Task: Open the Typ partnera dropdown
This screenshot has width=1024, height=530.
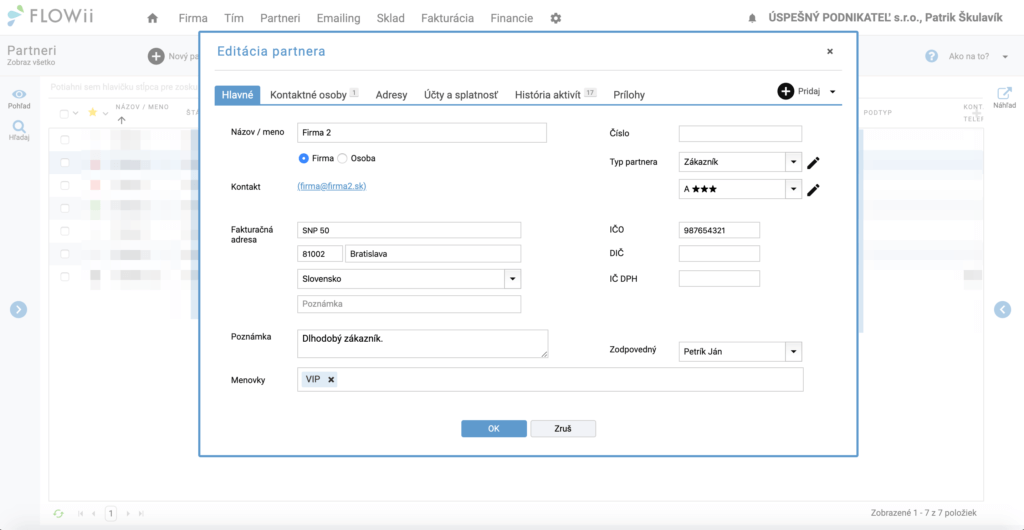Action: pos(793,162)
